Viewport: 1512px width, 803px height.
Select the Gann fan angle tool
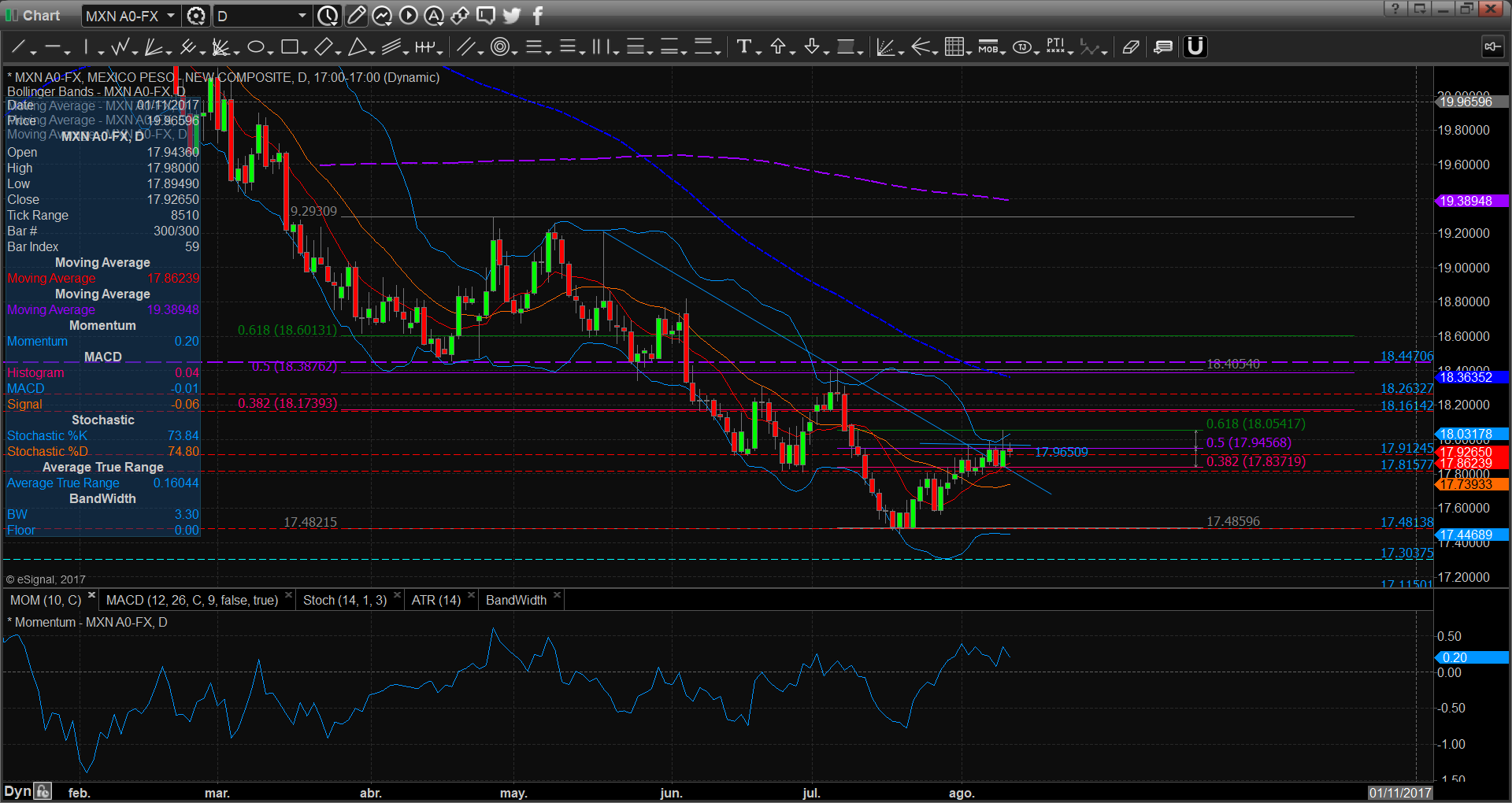(220, 47)
